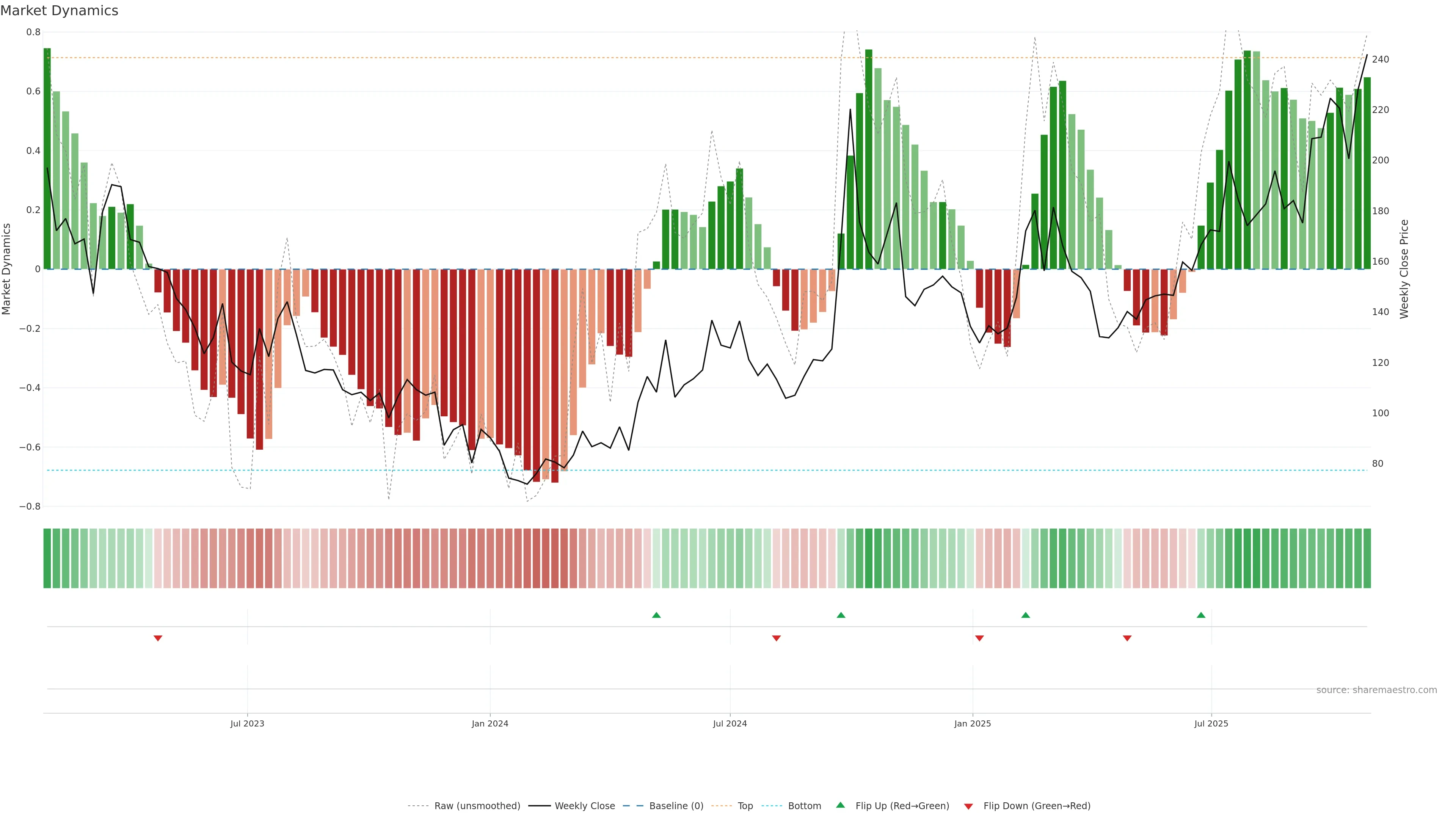Click the first green Flip Up triangle marker
The width and height of the screenshot is (1456, 819).
656,615
